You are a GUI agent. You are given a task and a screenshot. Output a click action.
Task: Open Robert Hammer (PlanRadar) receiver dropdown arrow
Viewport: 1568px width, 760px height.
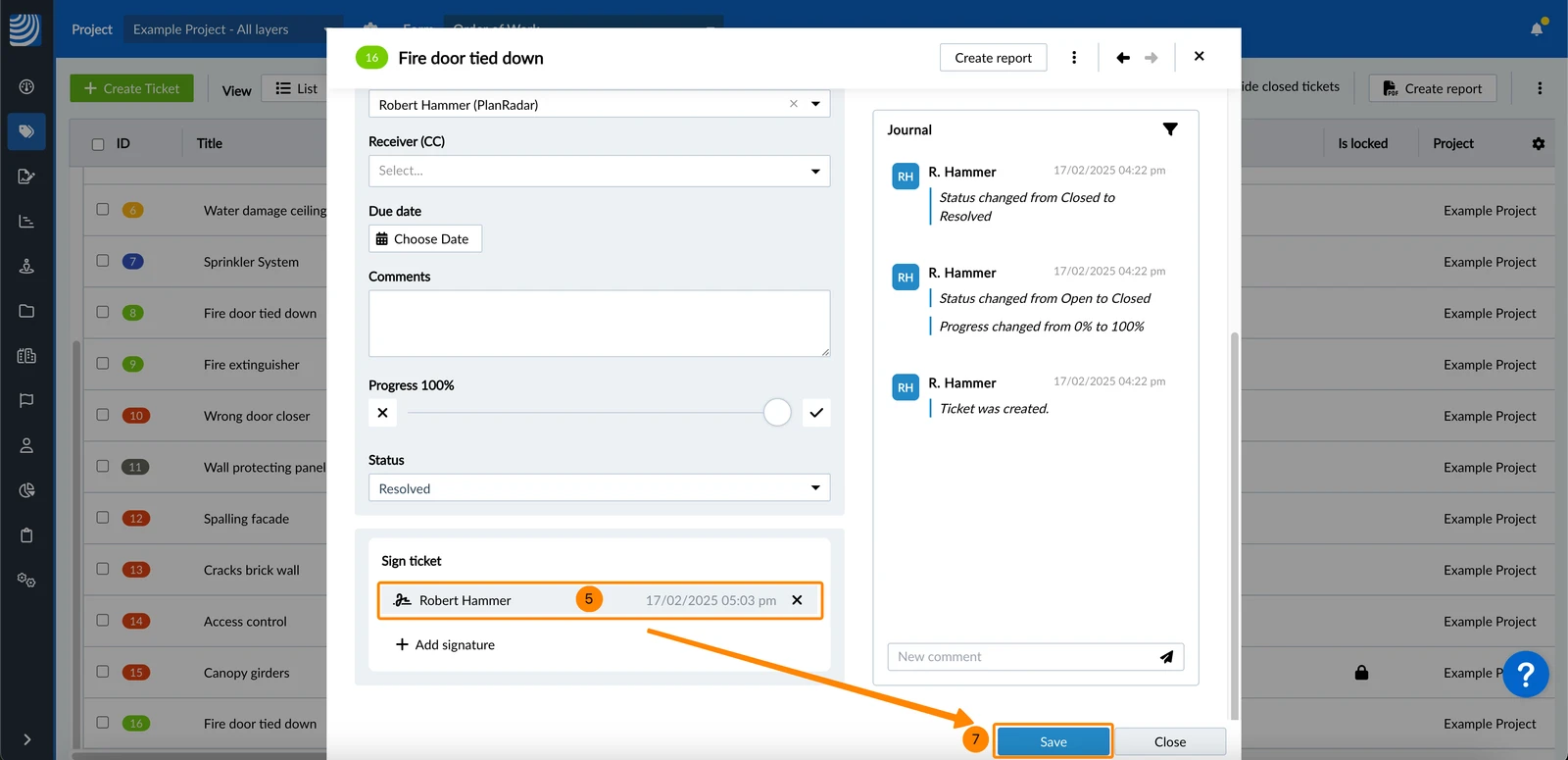(815, 104)
